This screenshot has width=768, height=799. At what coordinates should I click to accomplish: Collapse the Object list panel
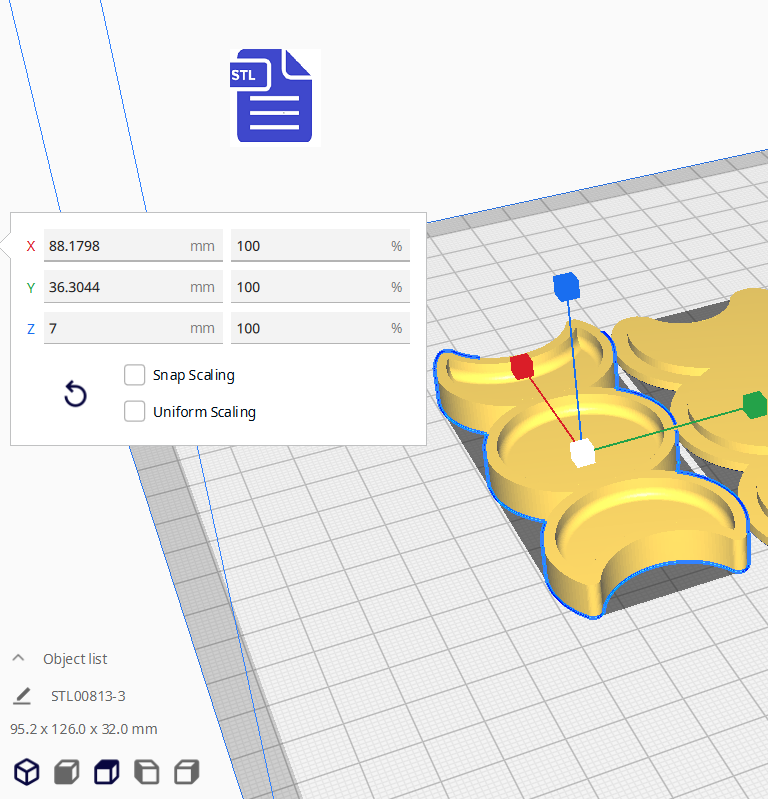18,659
